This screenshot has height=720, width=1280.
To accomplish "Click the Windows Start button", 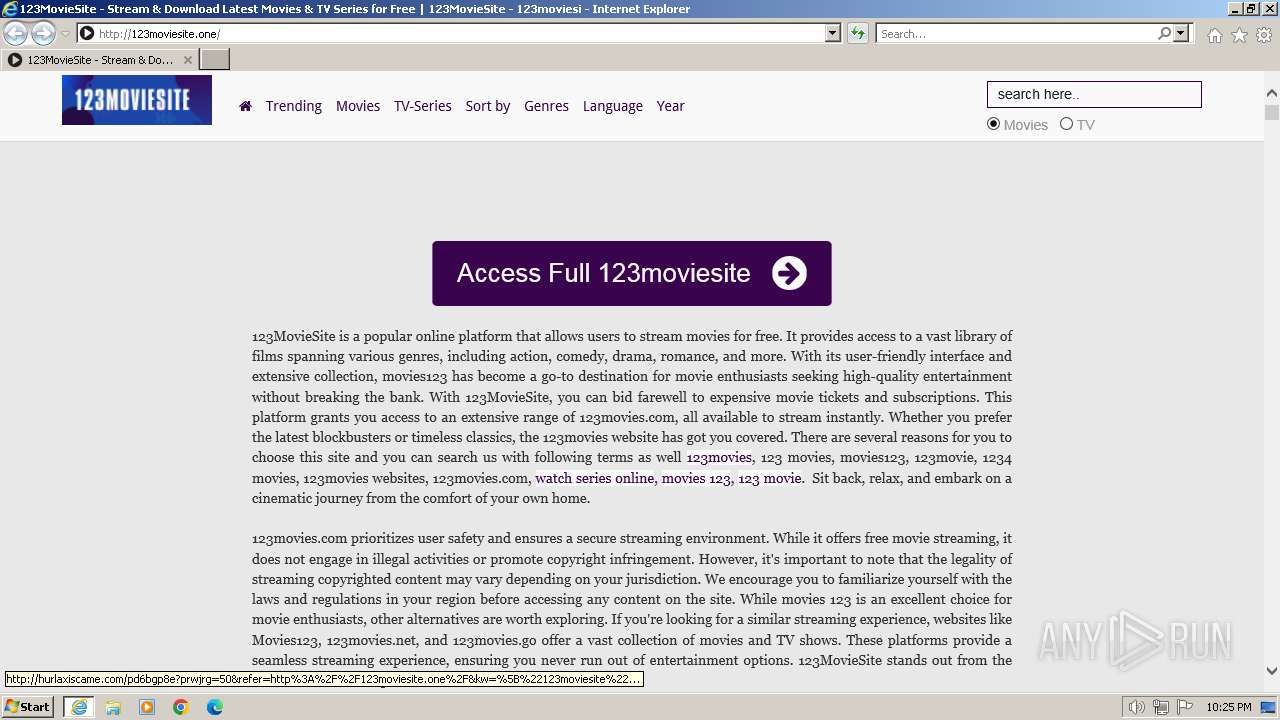I will (x=28, y=707).
